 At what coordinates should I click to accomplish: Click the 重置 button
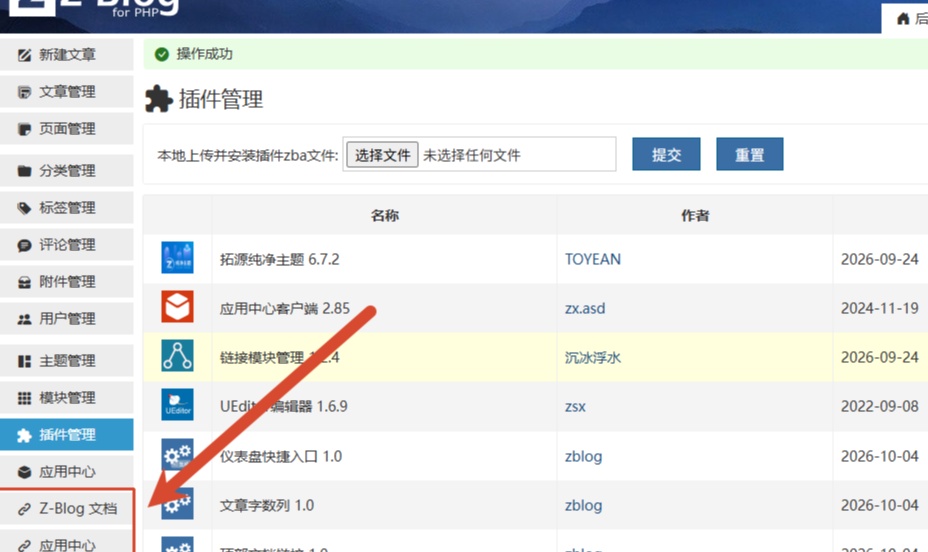pyautogui.click(x=749, y=154)
